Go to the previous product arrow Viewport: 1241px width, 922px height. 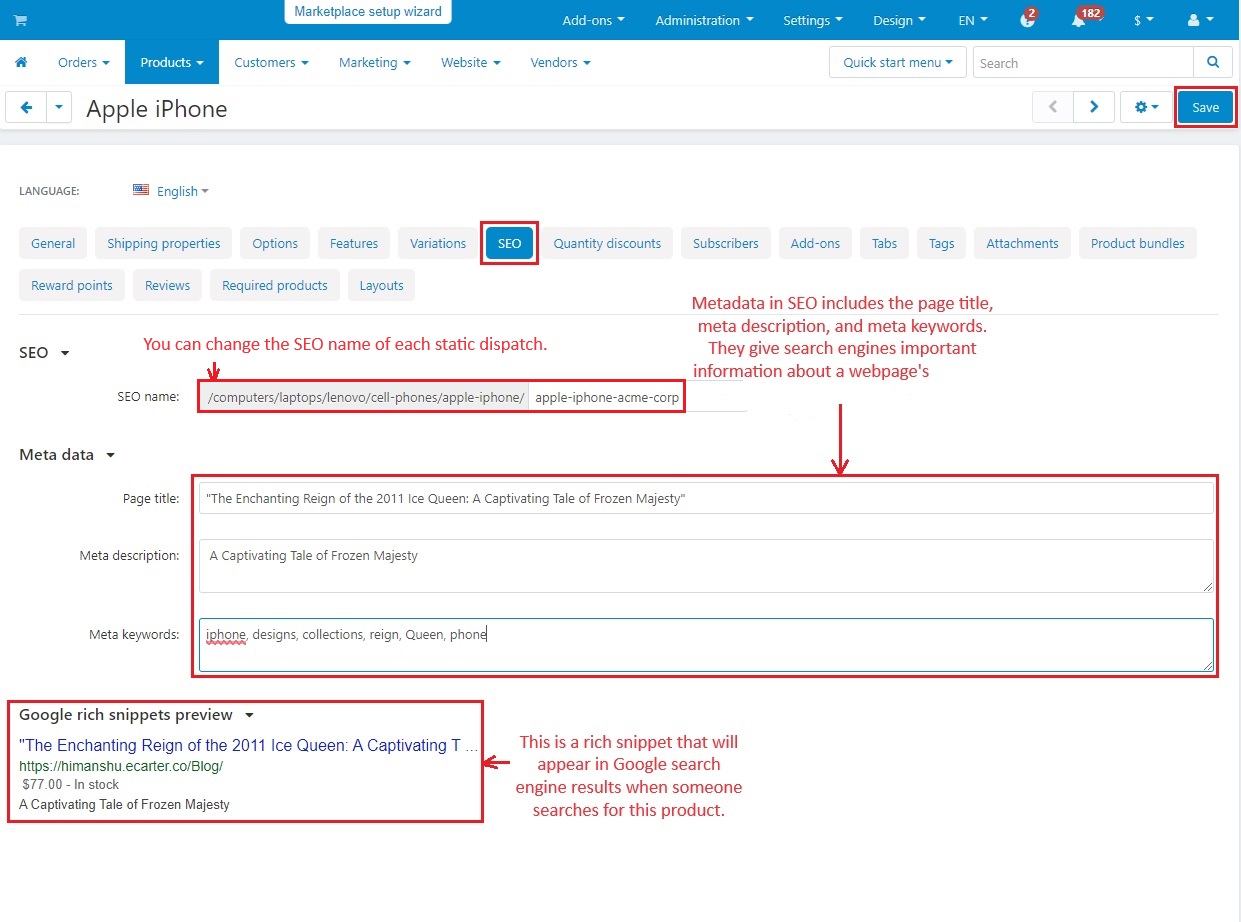[x=1052, y=107]
